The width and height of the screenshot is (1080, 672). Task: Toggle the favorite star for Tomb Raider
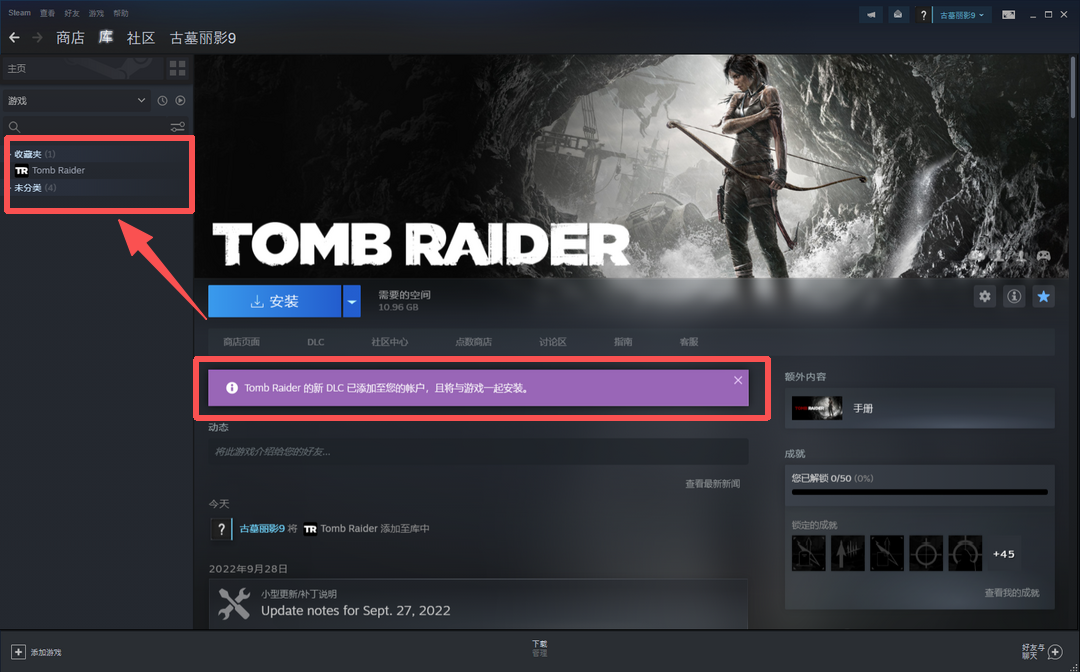[1043, 297]
